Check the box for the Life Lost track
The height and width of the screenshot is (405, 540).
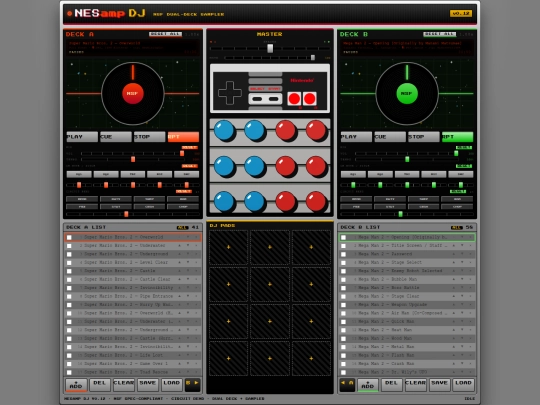click(69, 355)
